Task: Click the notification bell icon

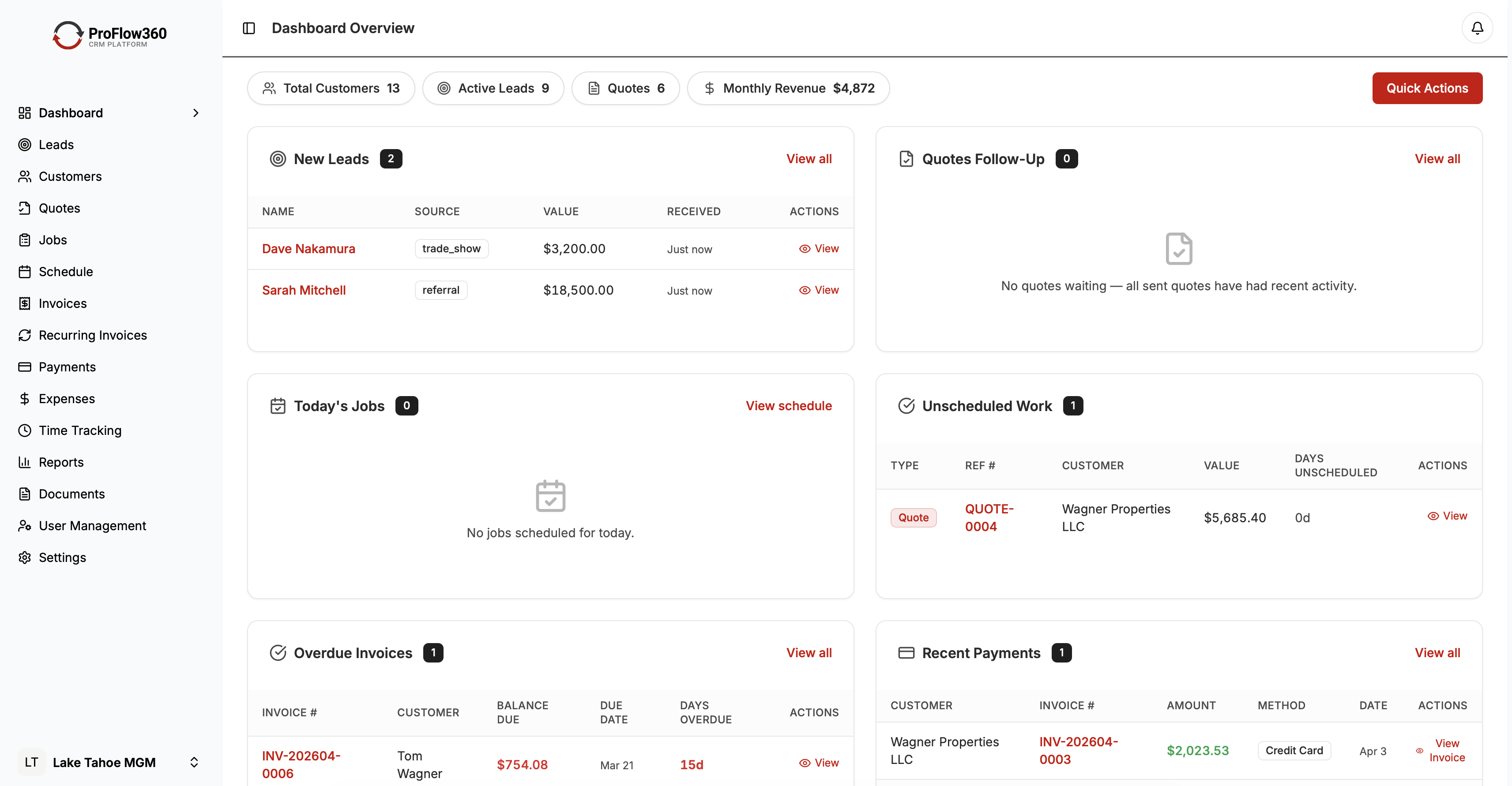Action: [1477, 28]
